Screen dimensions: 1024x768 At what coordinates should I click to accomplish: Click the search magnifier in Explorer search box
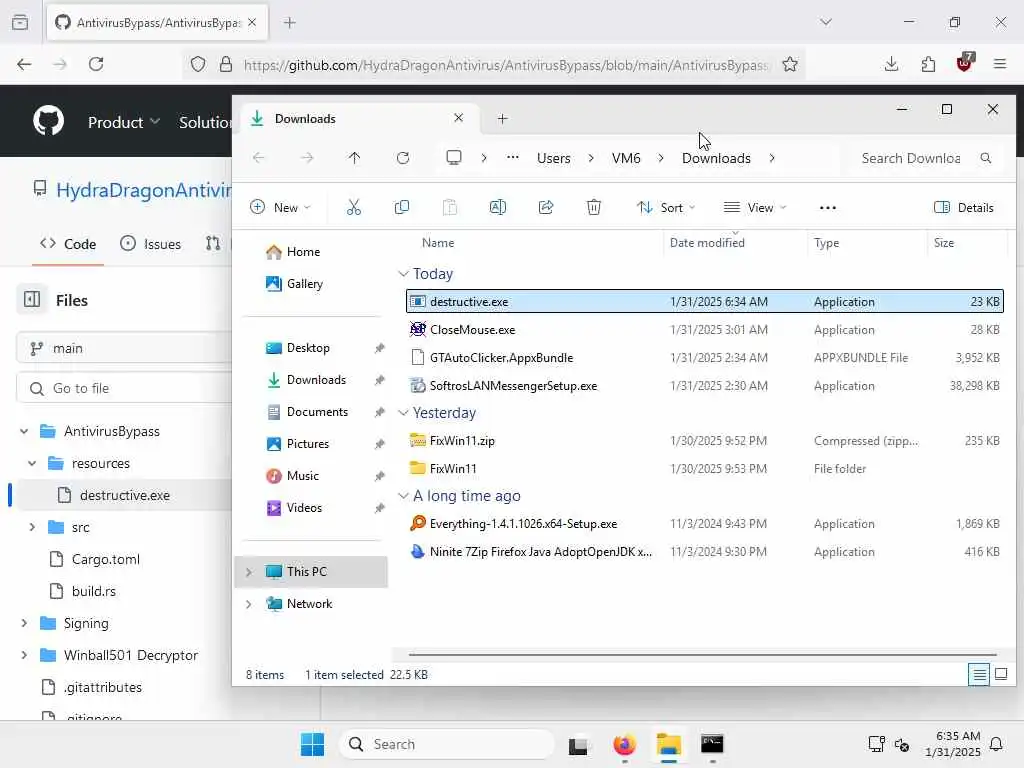pyautogui.click(x=985, y=158)
